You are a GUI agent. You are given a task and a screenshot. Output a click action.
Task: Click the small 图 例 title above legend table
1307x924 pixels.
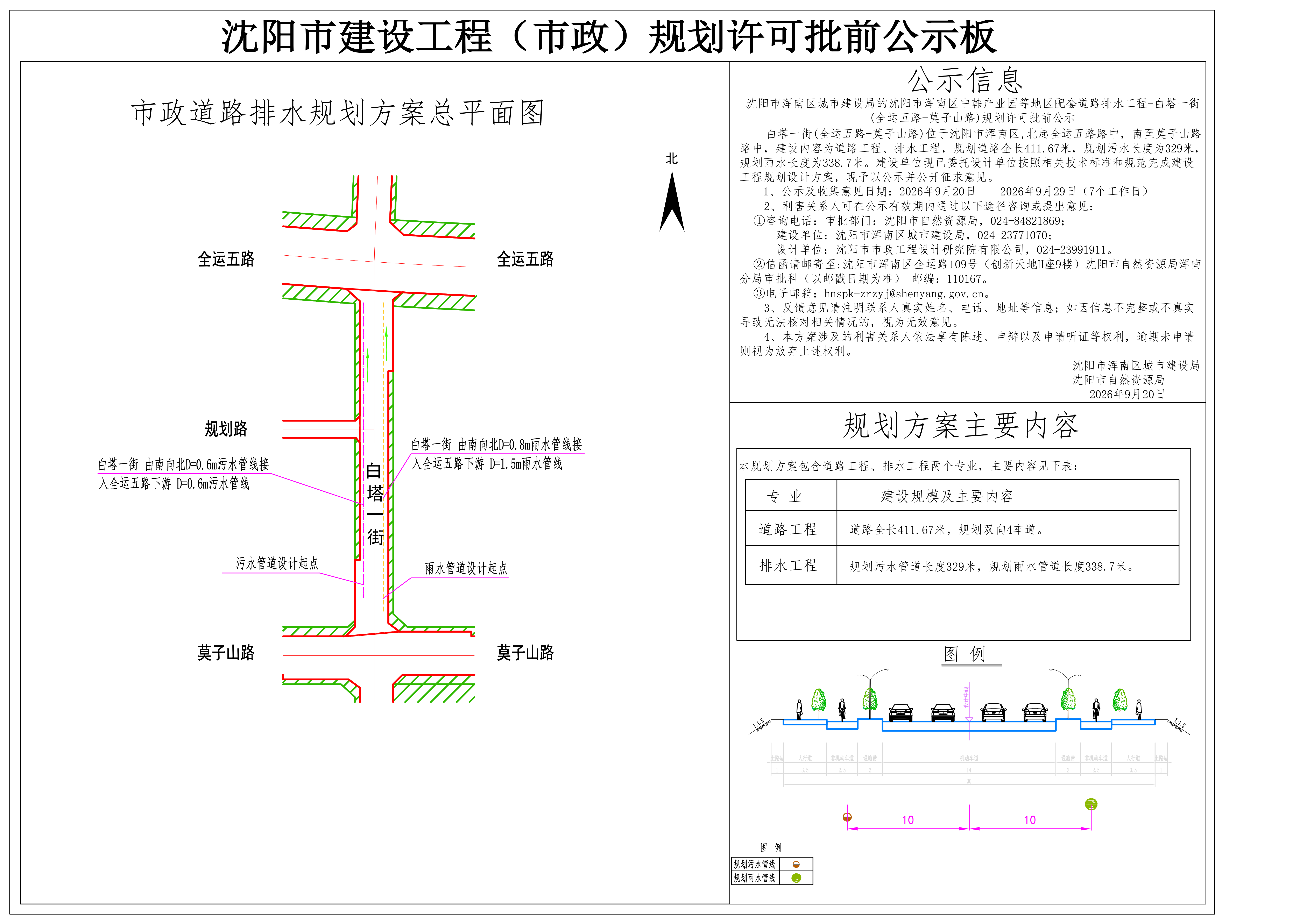[771, 848]
